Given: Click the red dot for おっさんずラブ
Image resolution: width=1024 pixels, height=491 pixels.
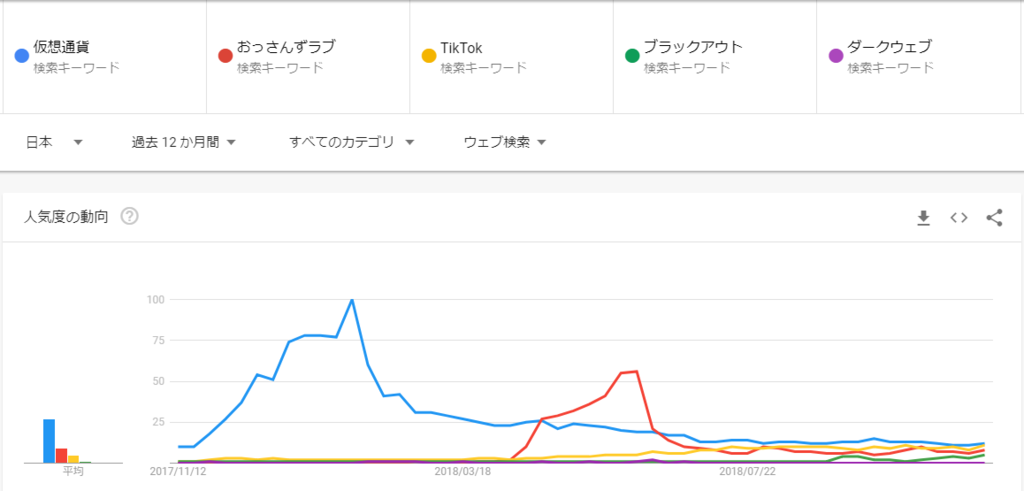Looking at the screenshot, I should coord(225,55).
